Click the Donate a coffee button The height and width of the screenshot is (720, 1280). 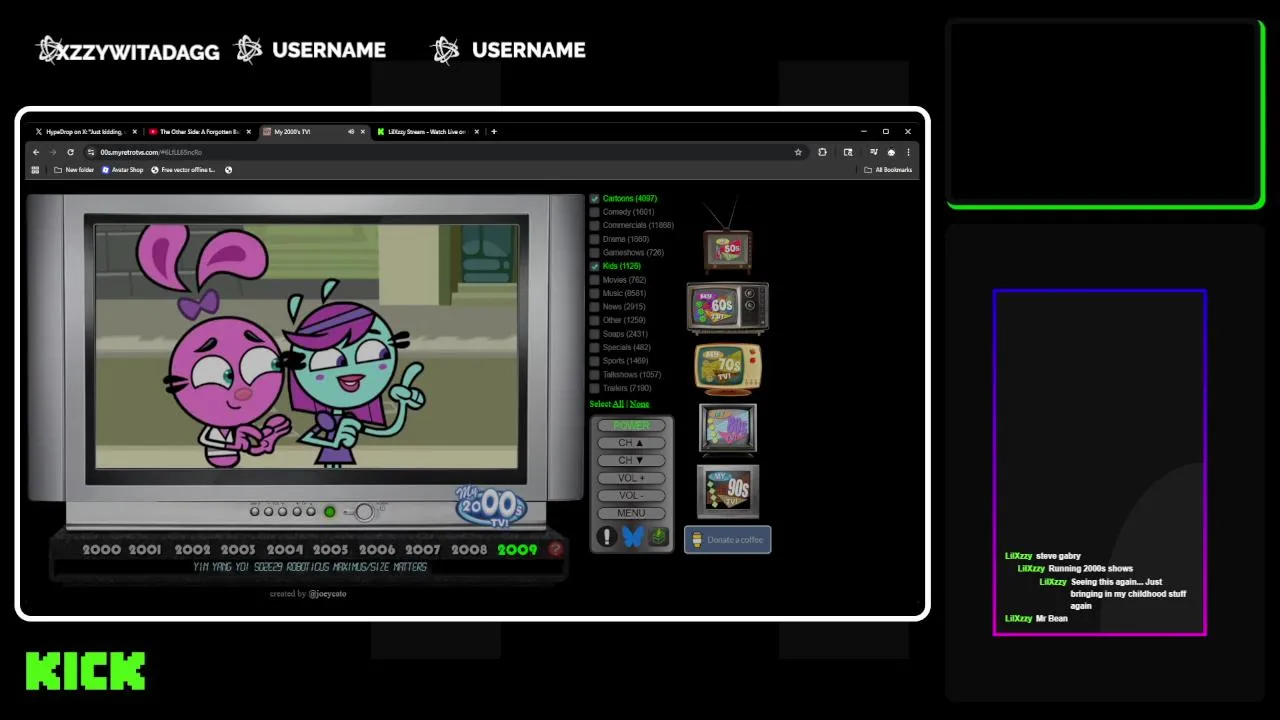728,540
